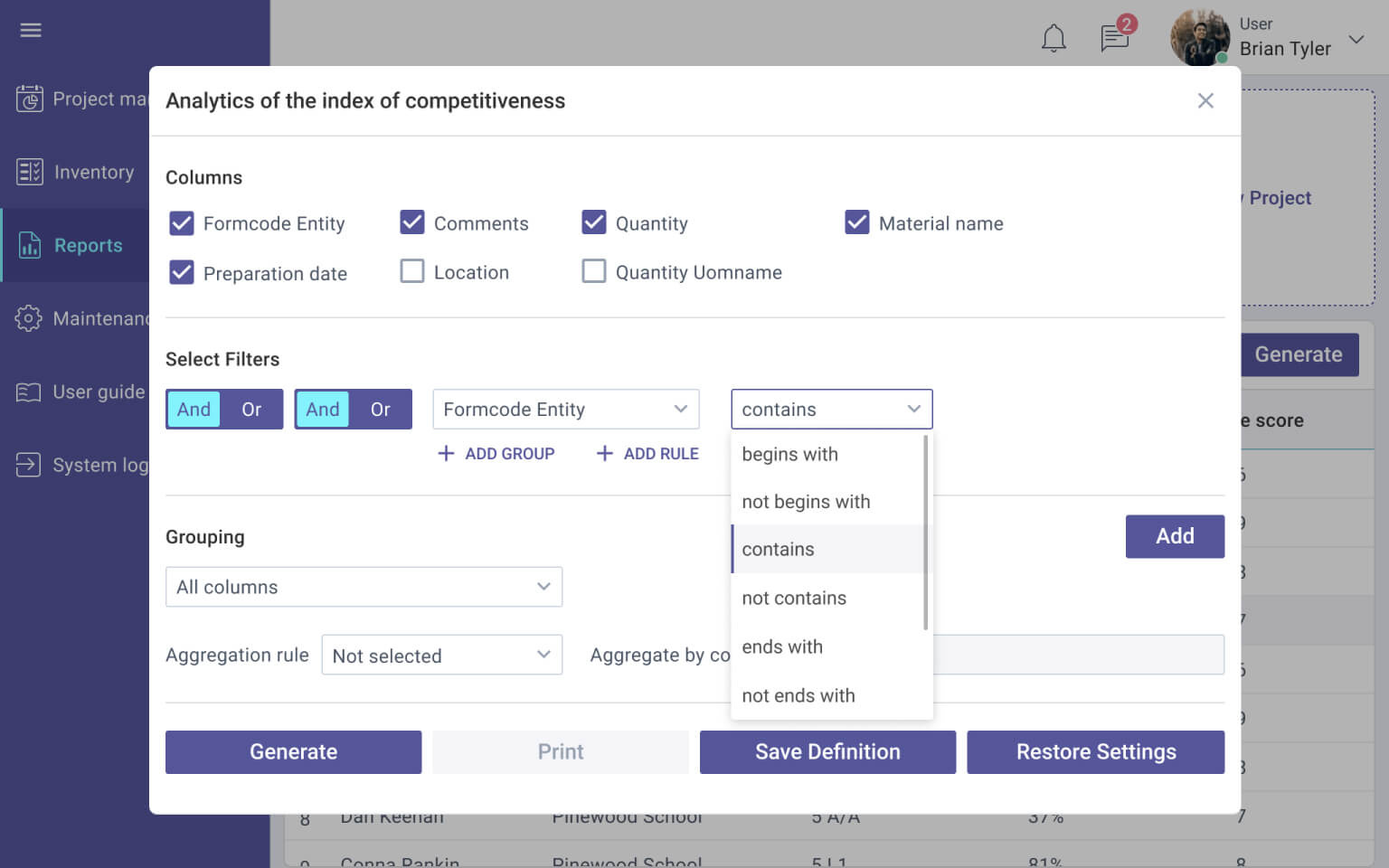Click the operator list scrollbar
Image resolution: width=1389 pixels, height=868 pixels.
coord(926,533)
